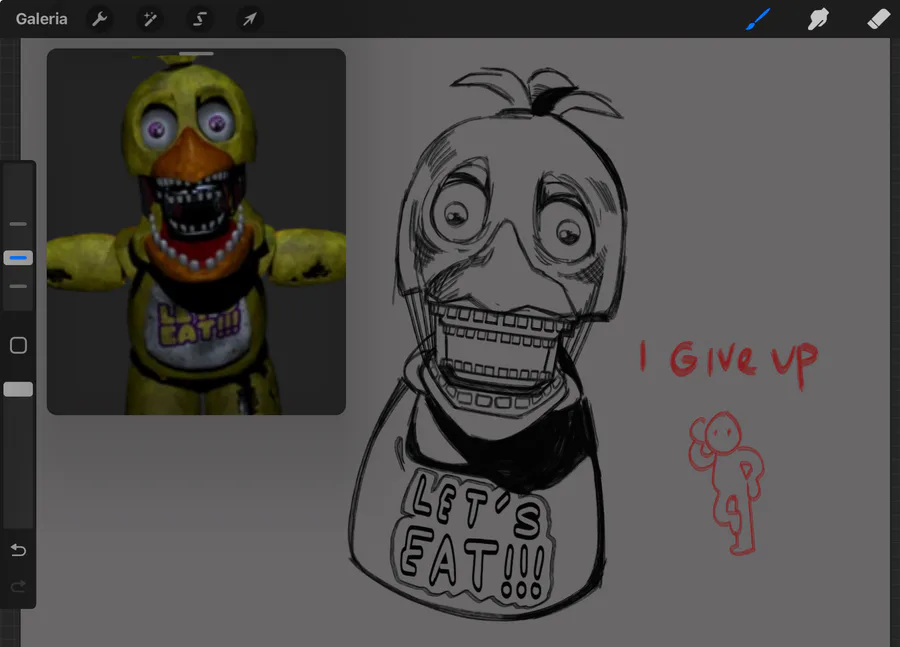Screen dimensions: 900x647
Task: Tap the blue brush size slider handle
Action: point(18,258)
